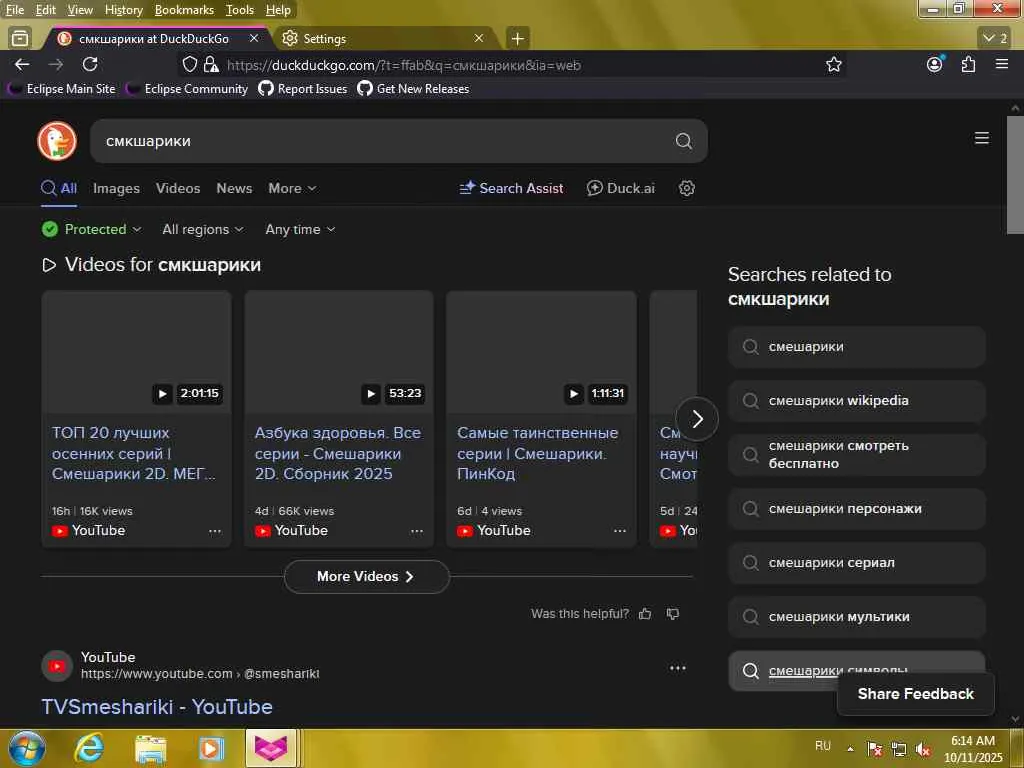1024x768 pixels.
Task: Show next videos with carousel arrow
Action: [697, 419]
